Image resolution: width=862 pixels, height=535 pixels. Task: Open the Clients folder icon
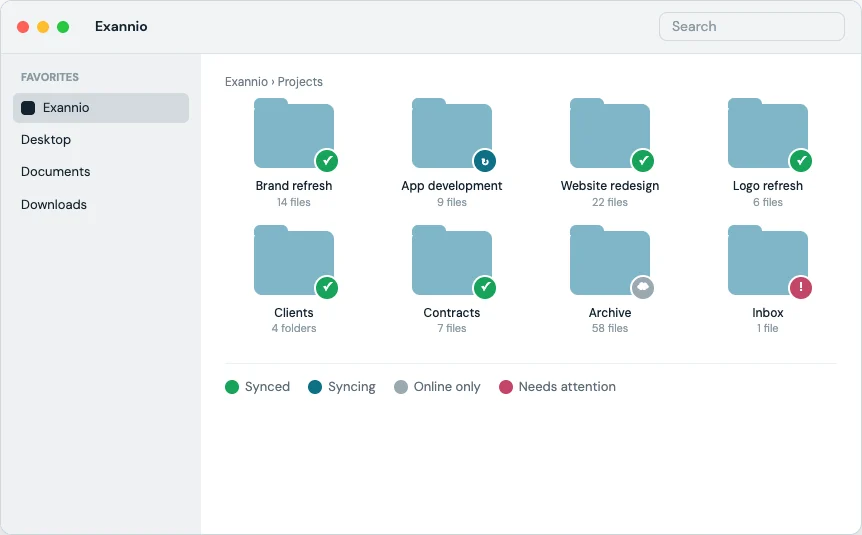pyautogui.click(x=294, y=260)
